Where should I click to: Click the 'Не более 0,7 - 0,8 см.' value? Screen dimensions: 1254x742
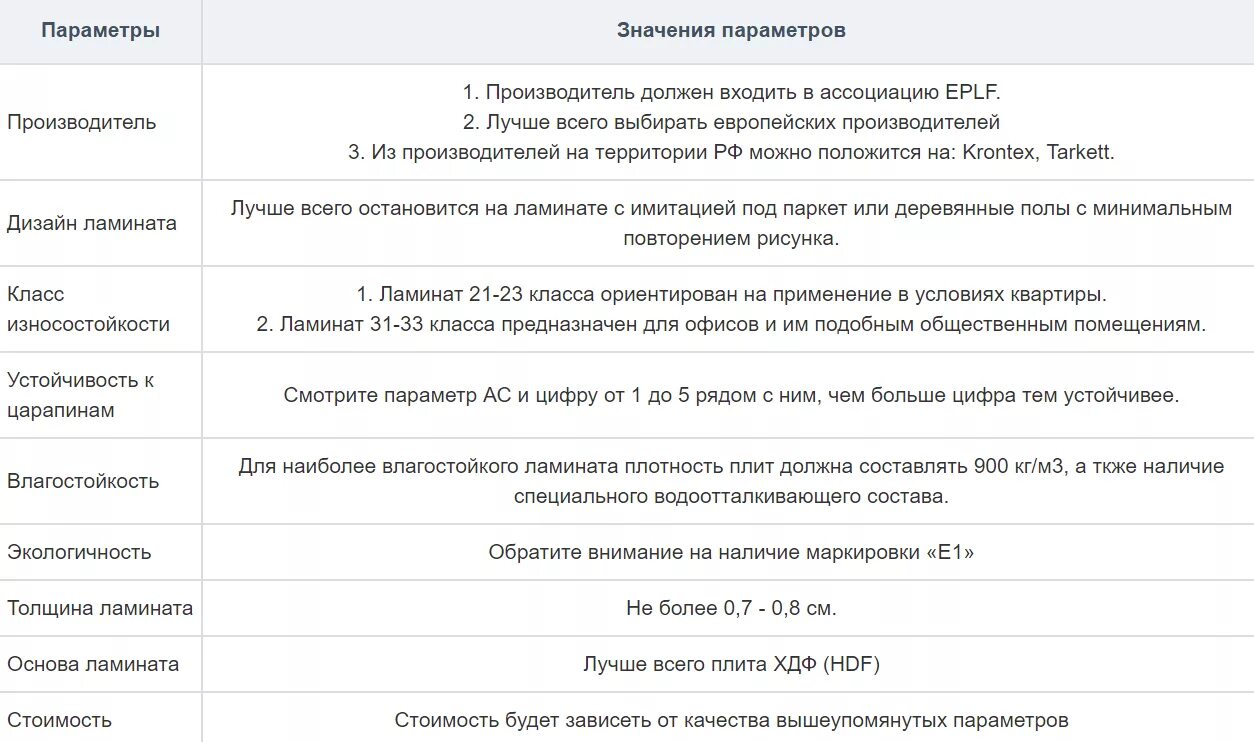click(731, 608)
